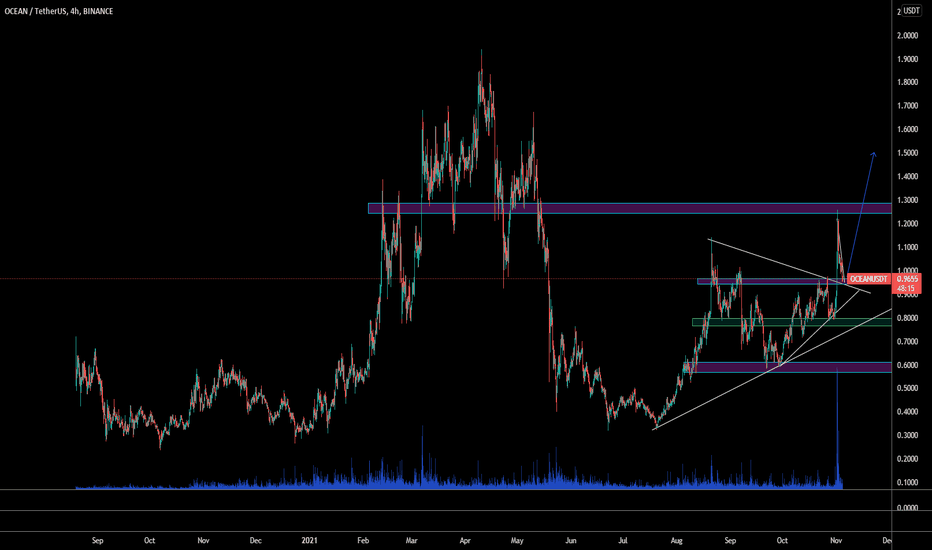
Task: Click the 1.5000 price axis label
Action: click(907, 153)
